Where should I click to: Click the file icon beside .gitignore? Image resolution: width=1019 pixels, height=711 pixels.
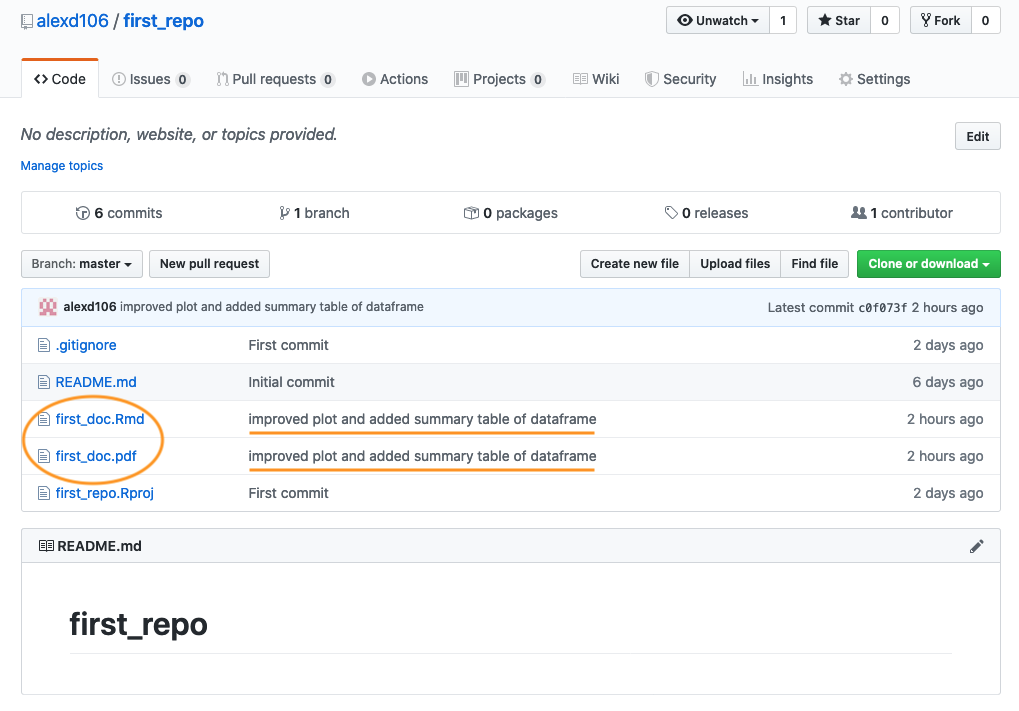tap(43, 345)
